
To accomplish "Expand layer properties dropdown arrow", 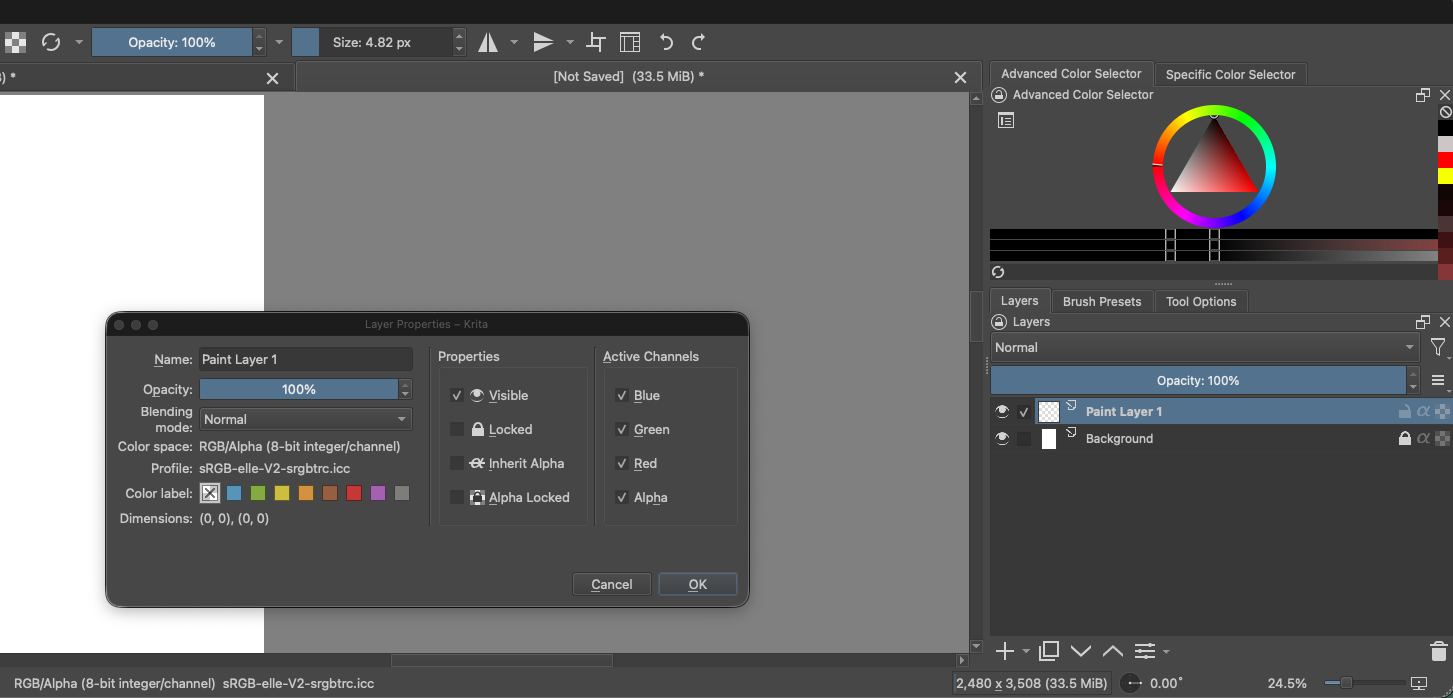I will pos(1166,652).
